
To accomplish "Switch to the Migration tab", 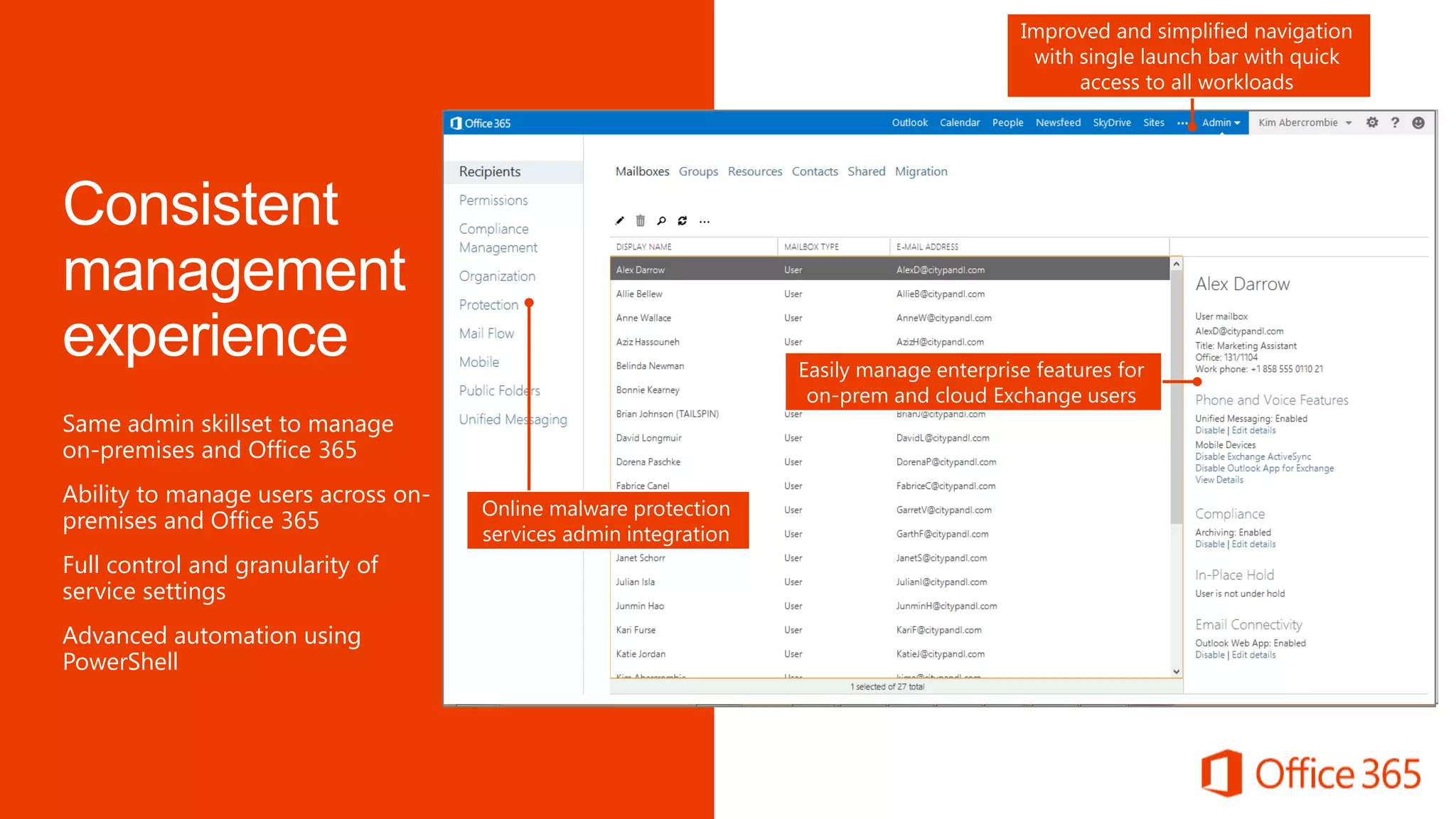I will pos(921,171).
